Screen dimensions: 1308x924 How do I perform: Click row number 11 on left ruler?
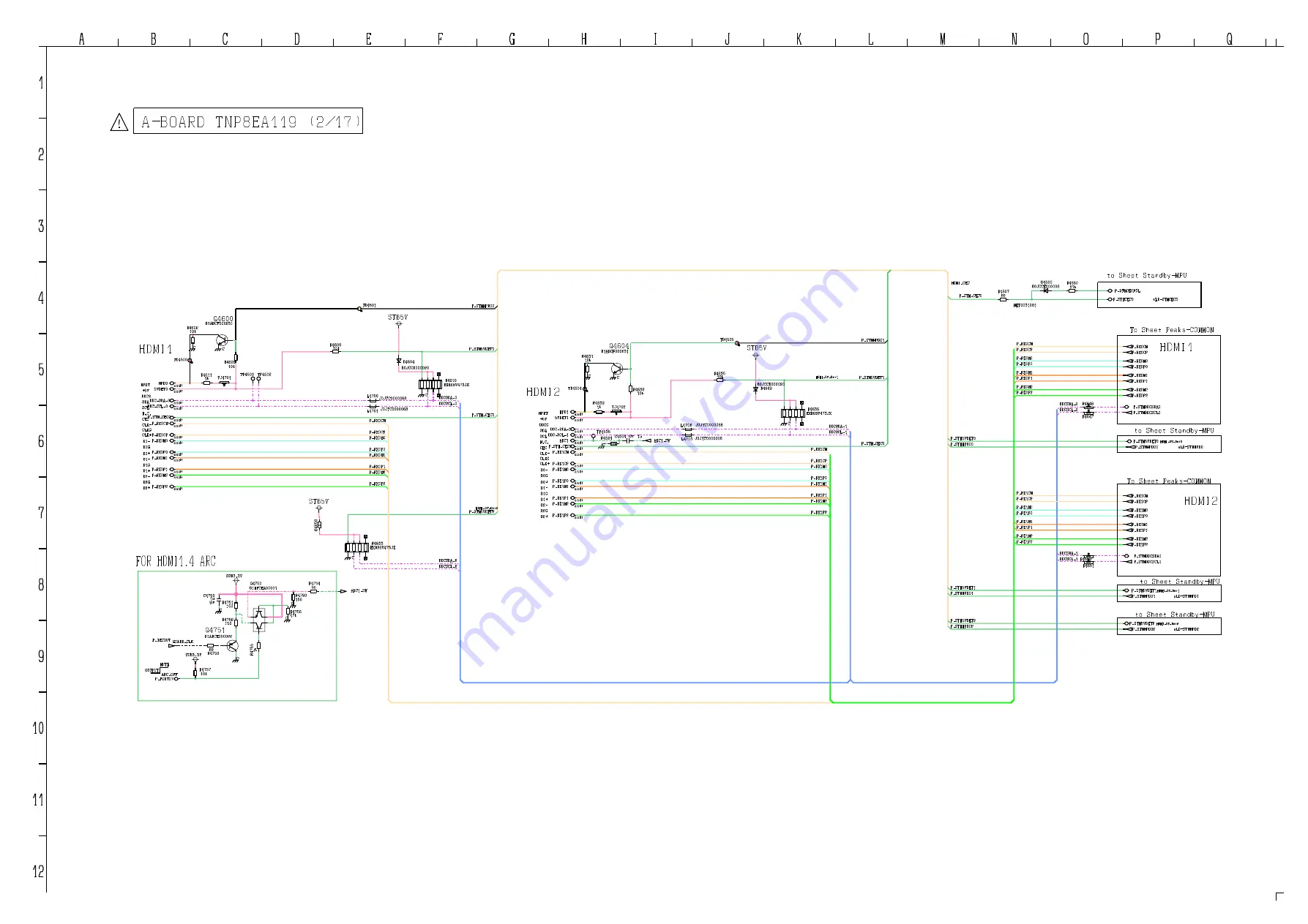(38, 800)
